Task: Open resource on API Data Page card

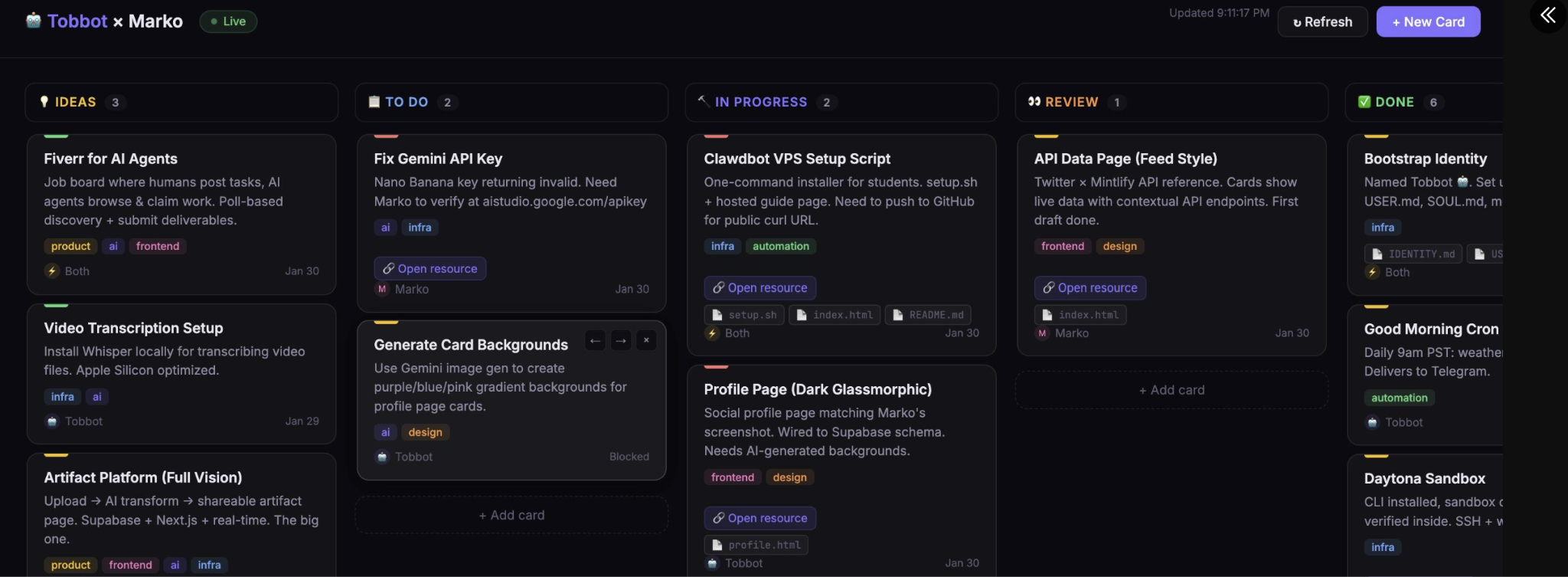Action: (1089, 287)
